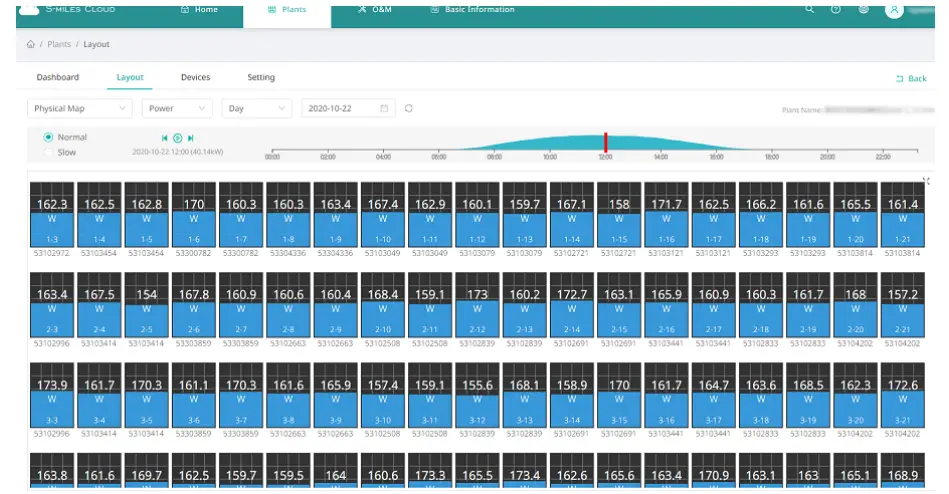Select the Slow speed radio button

pyautogui.click(x=48, y=152)
